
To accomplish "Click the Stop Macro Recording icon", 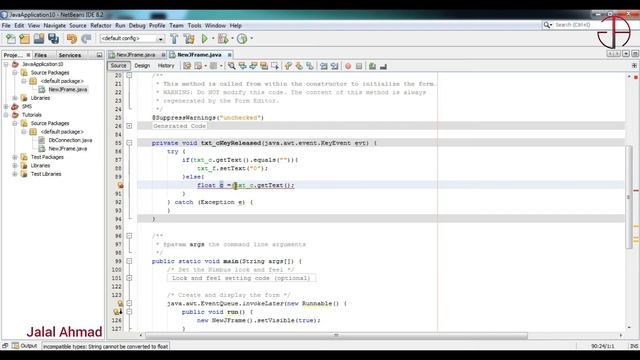I will (359, 66).
